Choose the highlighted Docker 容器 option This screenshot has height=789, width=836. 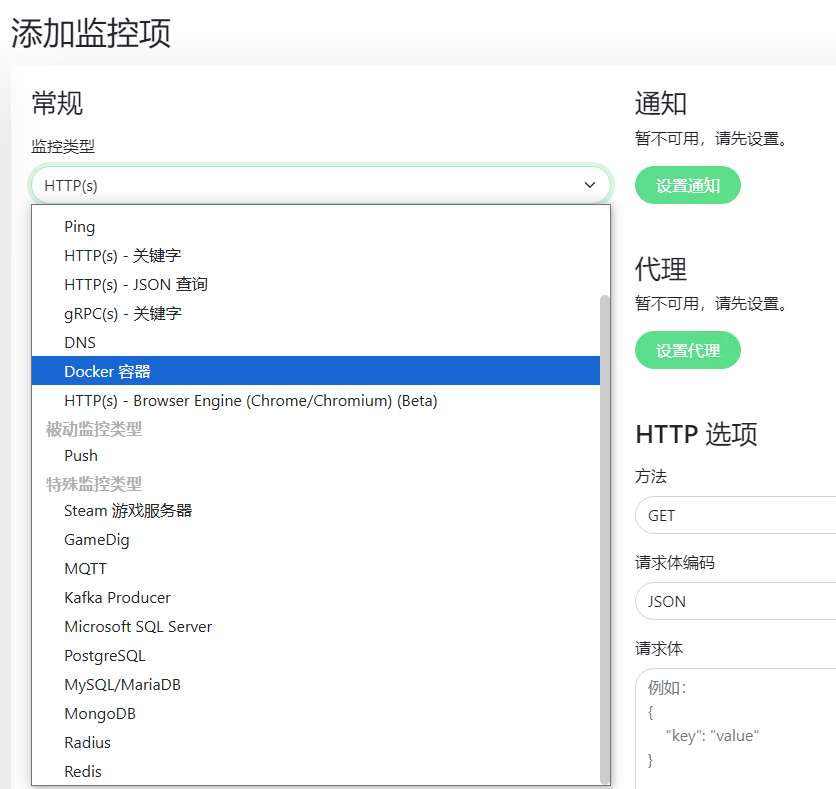click(108, 372)
